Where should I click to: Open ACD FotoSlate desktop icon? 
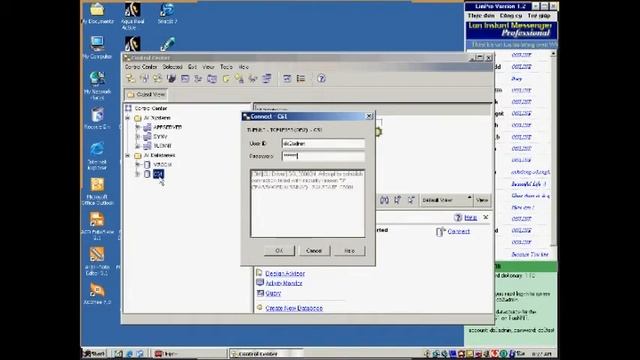pyautogui.click(x=97, y=226)
